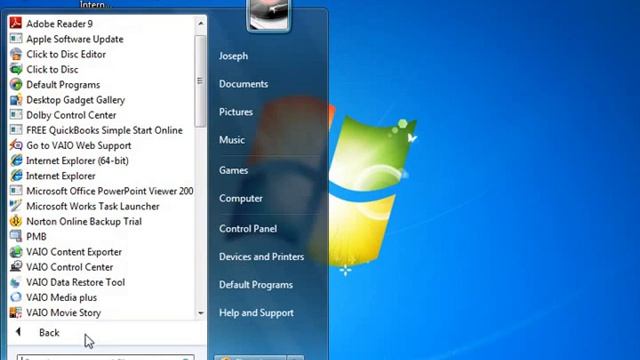Launch VAIO Data Restore Tool label
The image size is (640, 360).
point(76,282)
